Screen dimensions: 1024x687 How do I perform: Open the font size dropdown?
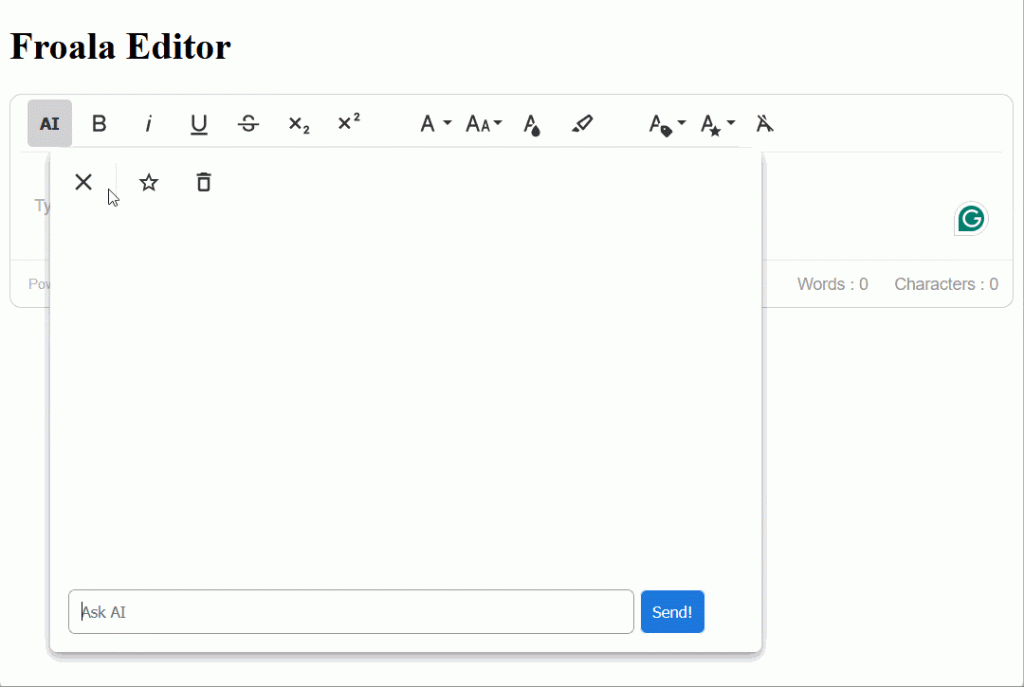[x=482, y=123]
